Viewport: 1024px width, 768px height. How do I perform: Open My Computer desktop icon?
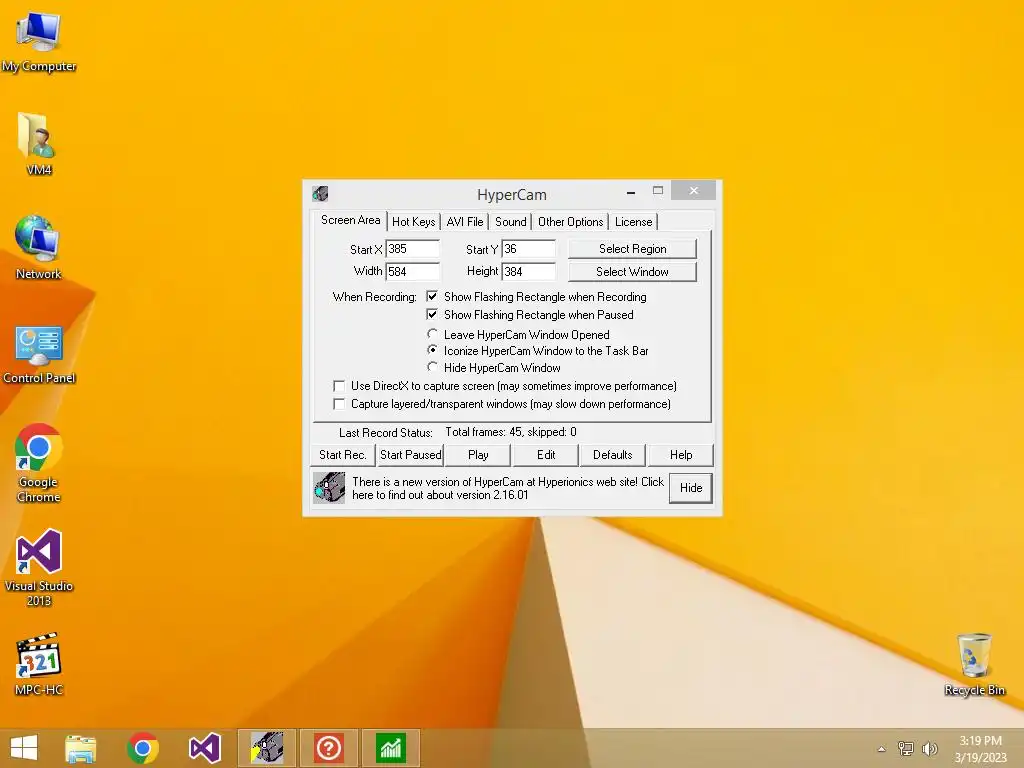pyautogui.click(x=39, y=40)
